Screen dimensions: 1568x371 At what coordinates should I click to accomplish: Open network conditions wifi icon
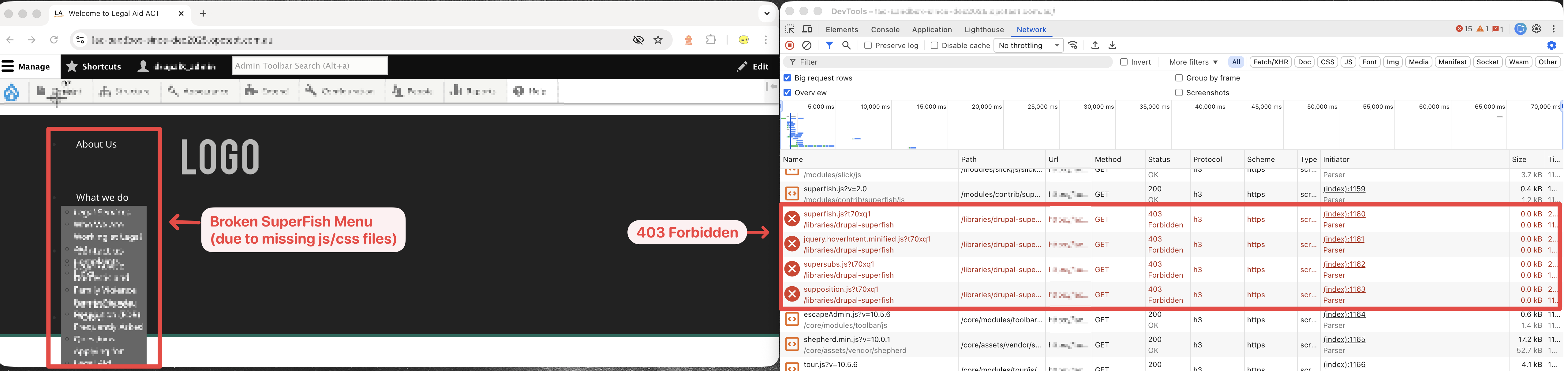pos(1073,45)
